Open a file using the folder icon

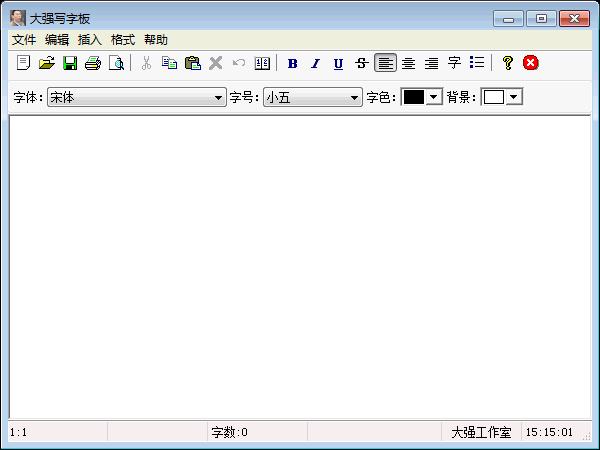(x=47, y=63)
